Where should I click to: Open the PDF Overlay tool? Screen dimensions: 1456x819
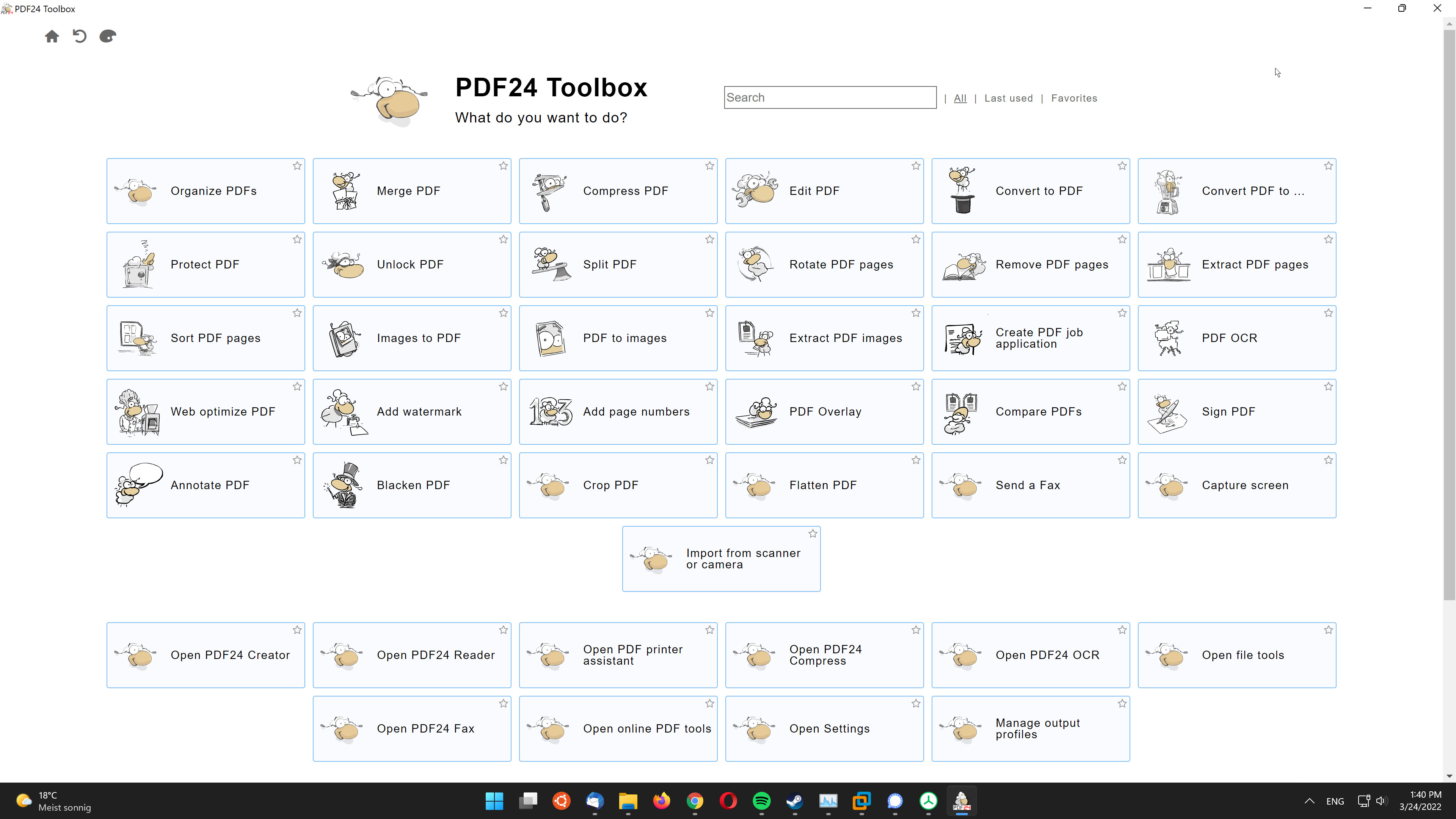825,411
